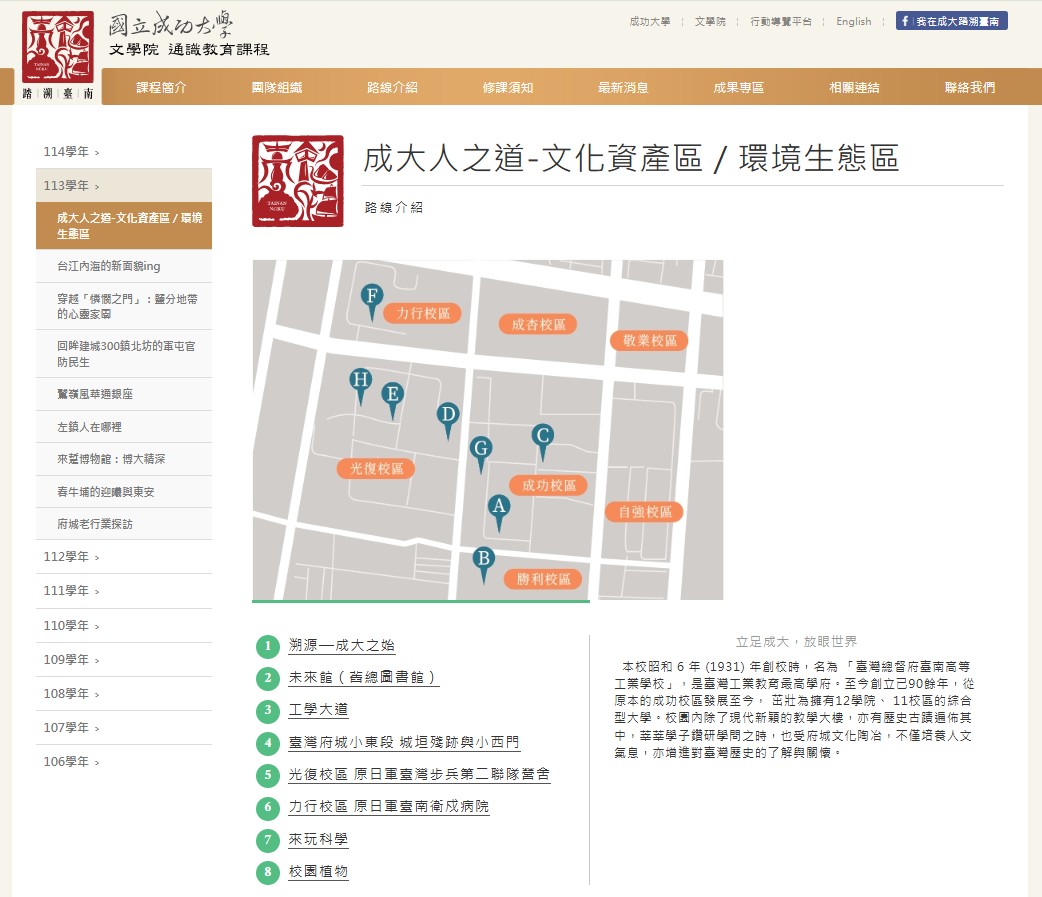Click the 光復校區 campus label on map
Viewport: 1042px width, 897px height.
click(376, 468)
